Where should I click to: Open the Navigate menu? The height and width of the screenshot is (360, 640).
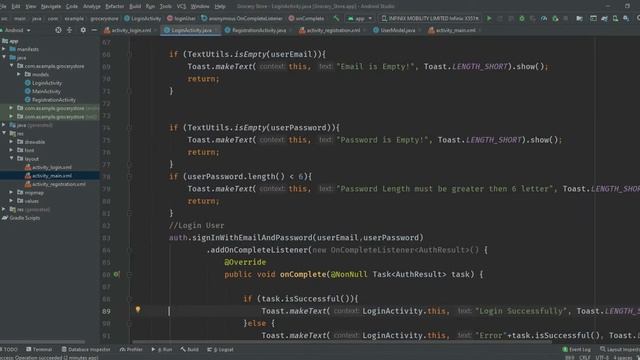[x=51, y=6]
